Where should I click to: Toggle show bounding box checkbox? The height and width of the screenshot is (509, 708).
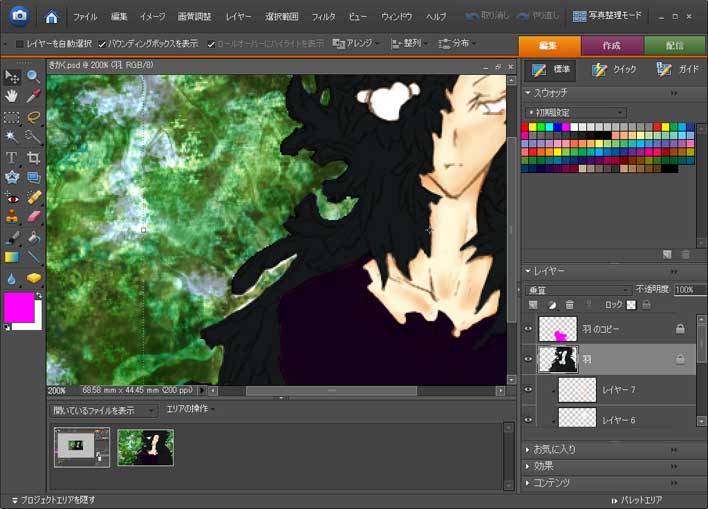[x=102, y=44]
